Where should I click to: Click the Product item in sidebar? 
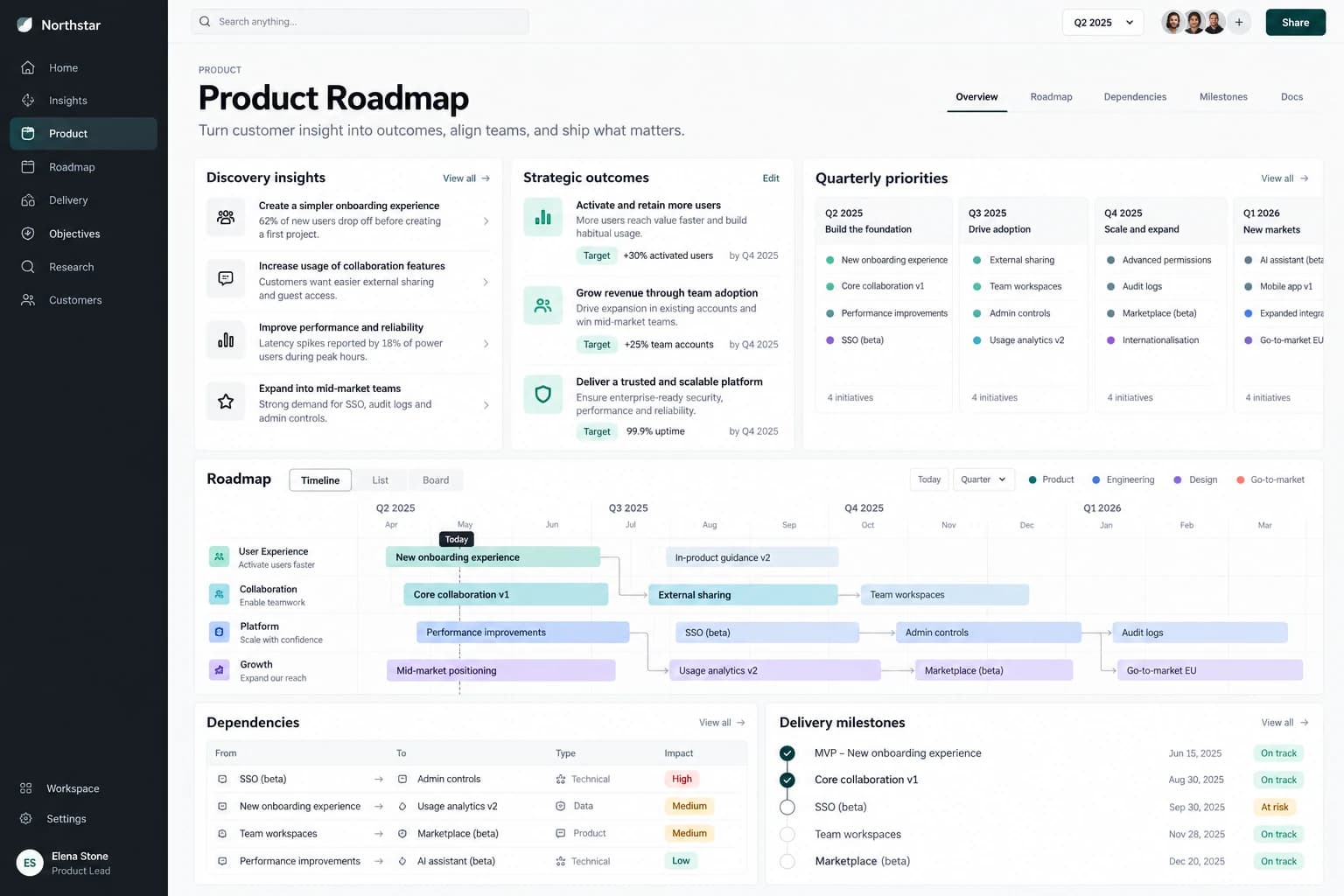click(x=83, y=134)
